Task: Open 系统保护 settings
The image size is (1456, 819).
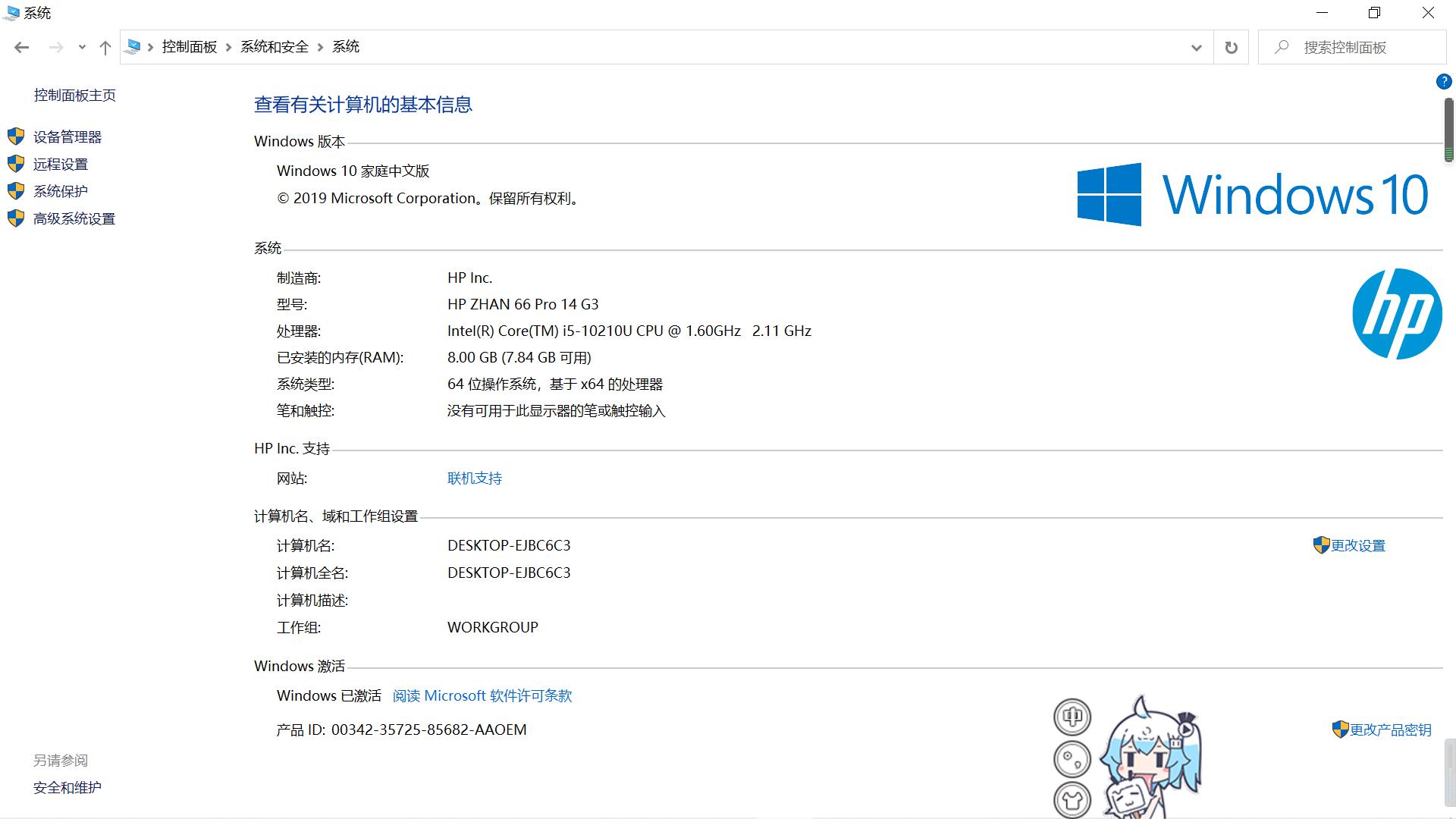Action: (59, 190)
